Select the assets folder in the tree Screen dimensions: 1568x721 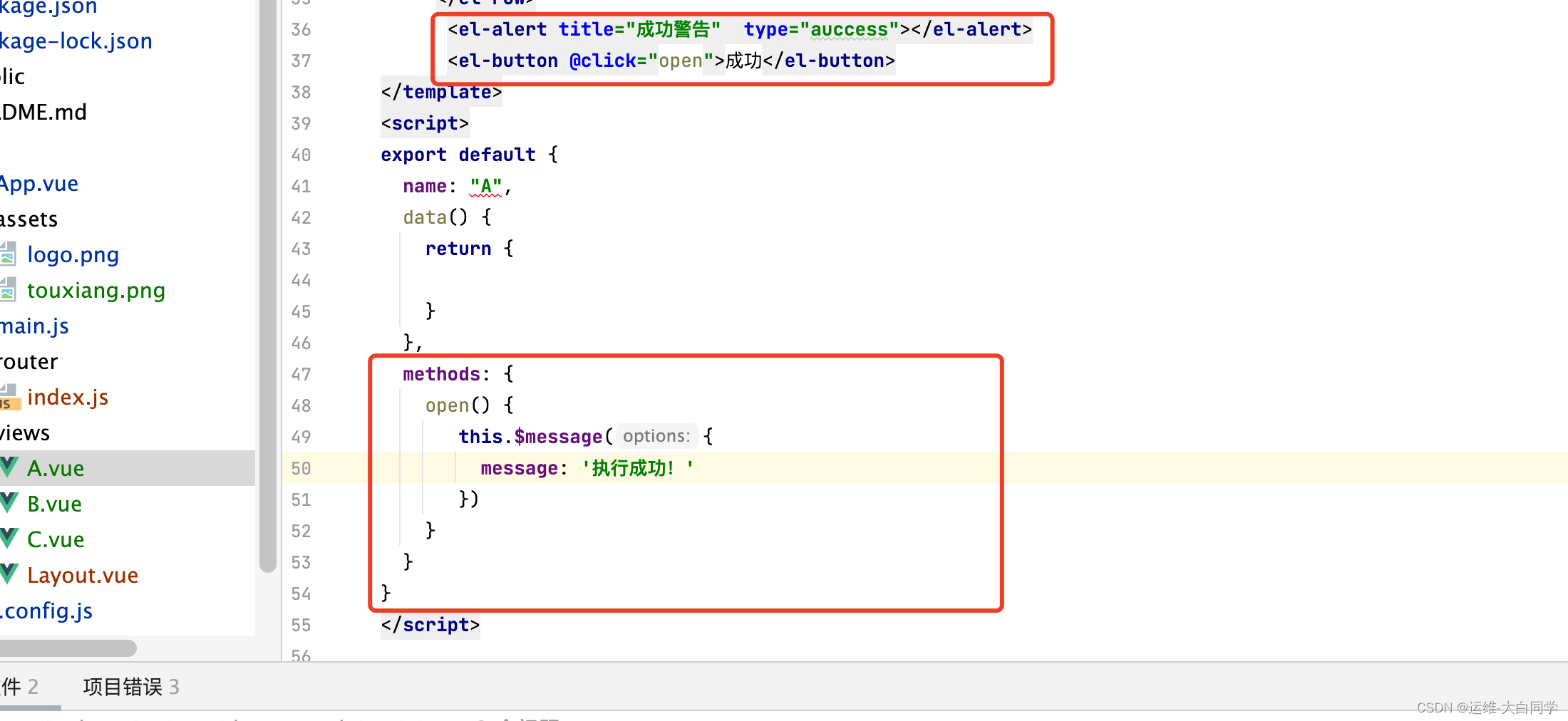[29, 219]
